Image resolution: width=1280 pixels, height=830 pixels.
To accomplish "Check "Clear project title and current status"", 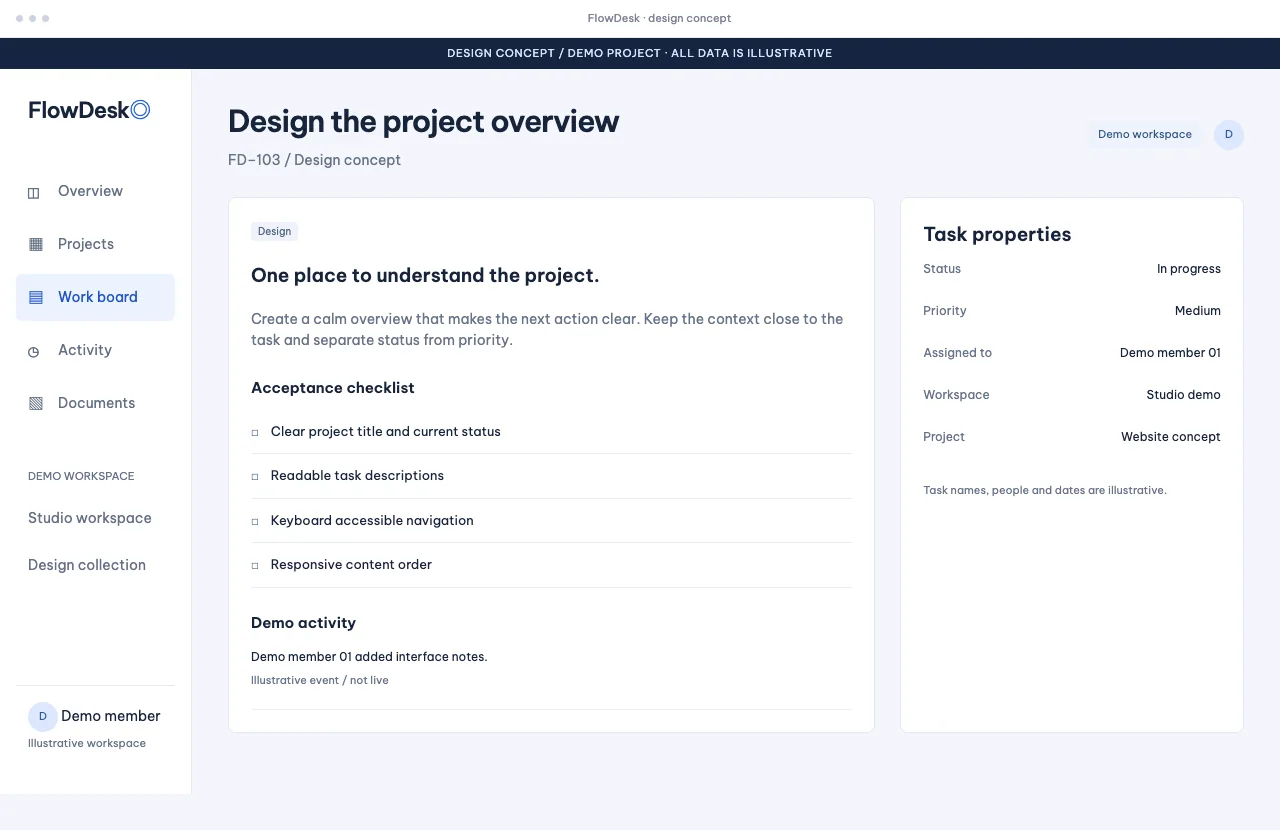I will [x=255, y=433].
